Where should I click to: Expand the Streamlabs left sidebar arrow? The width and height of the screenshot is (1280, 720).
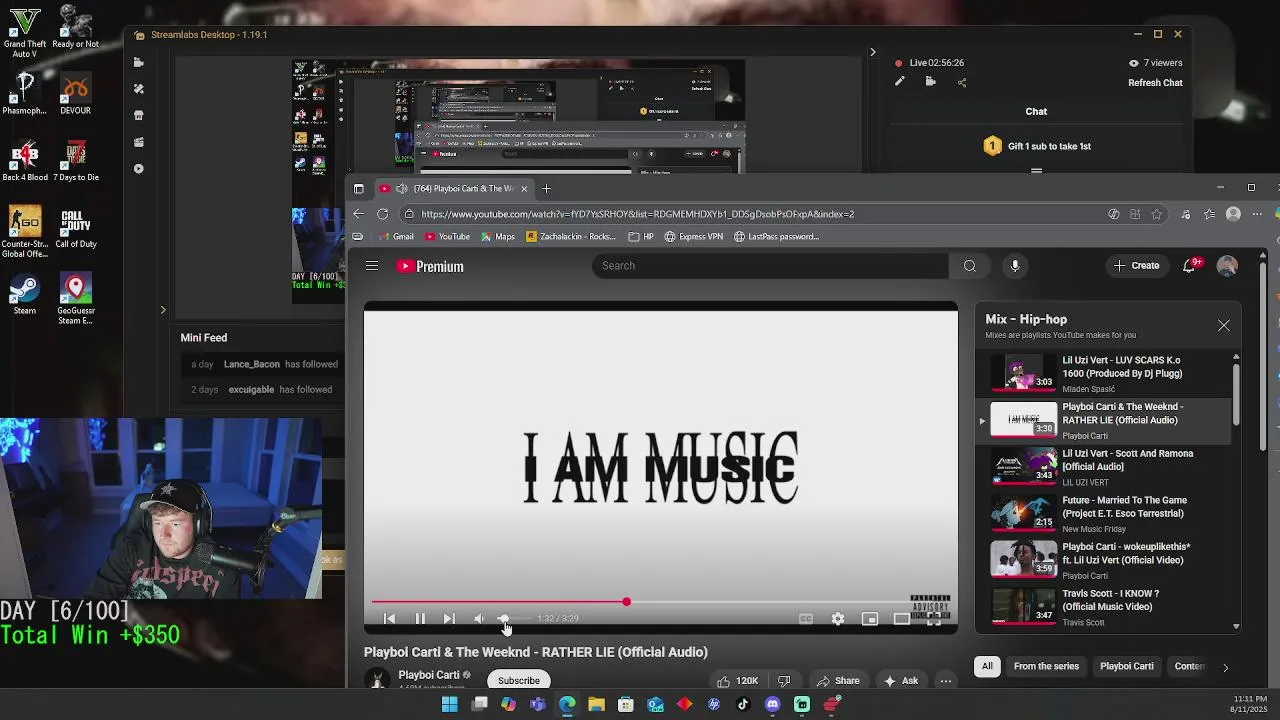point(163,310)
